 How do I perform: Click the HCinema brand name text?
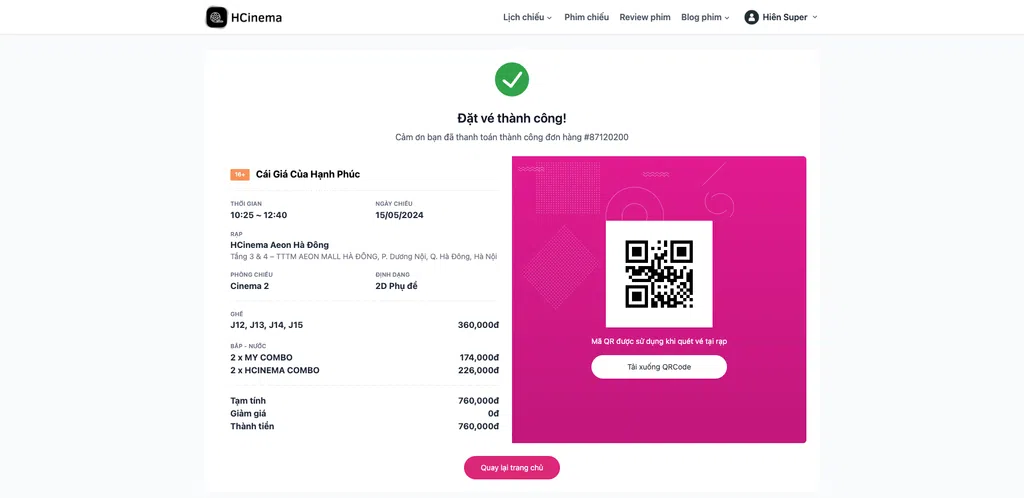(257, 18)
